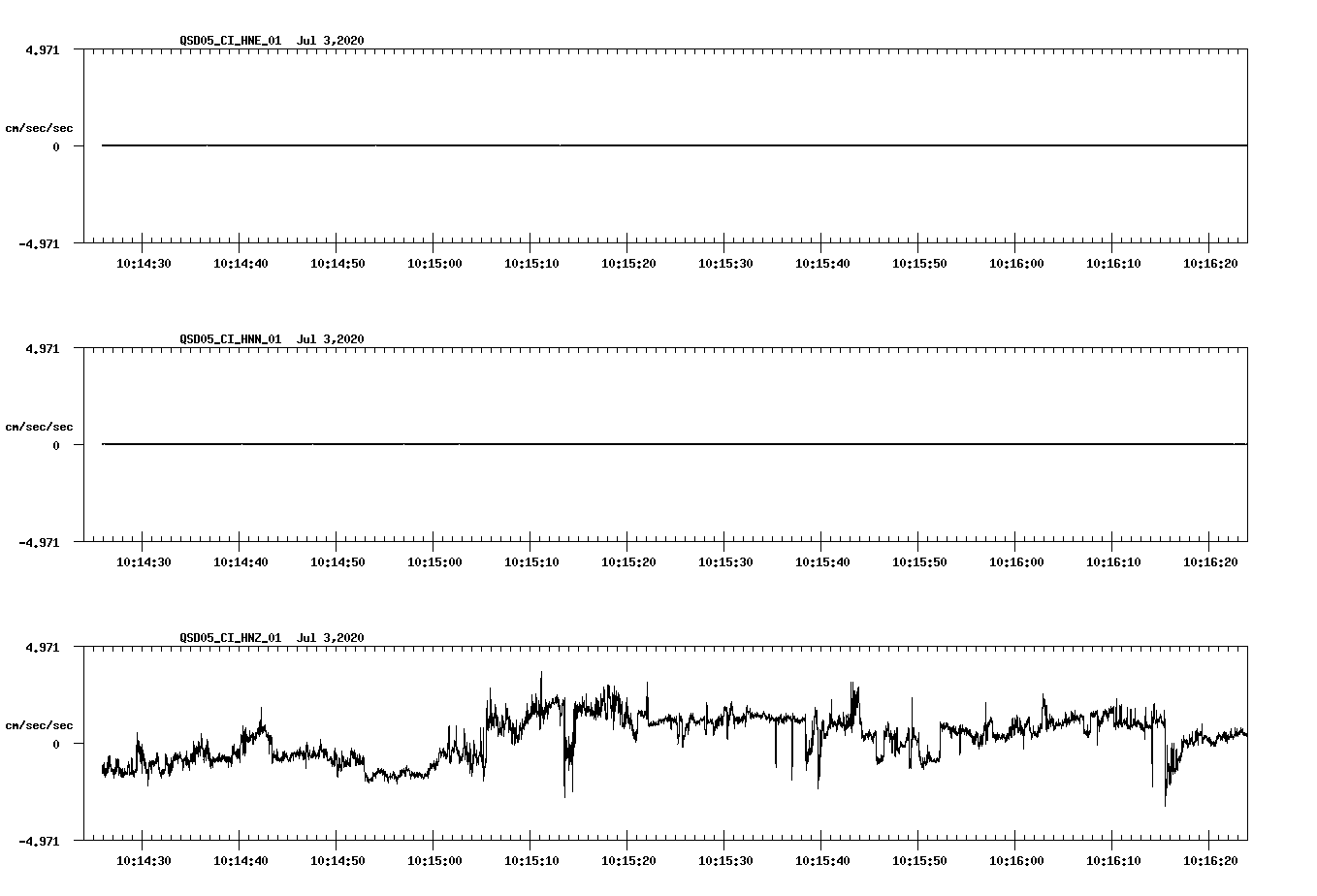Pick 10:15:40 time label under HNZ plot
Screen dimensions: 1317x896
(822, 861)
